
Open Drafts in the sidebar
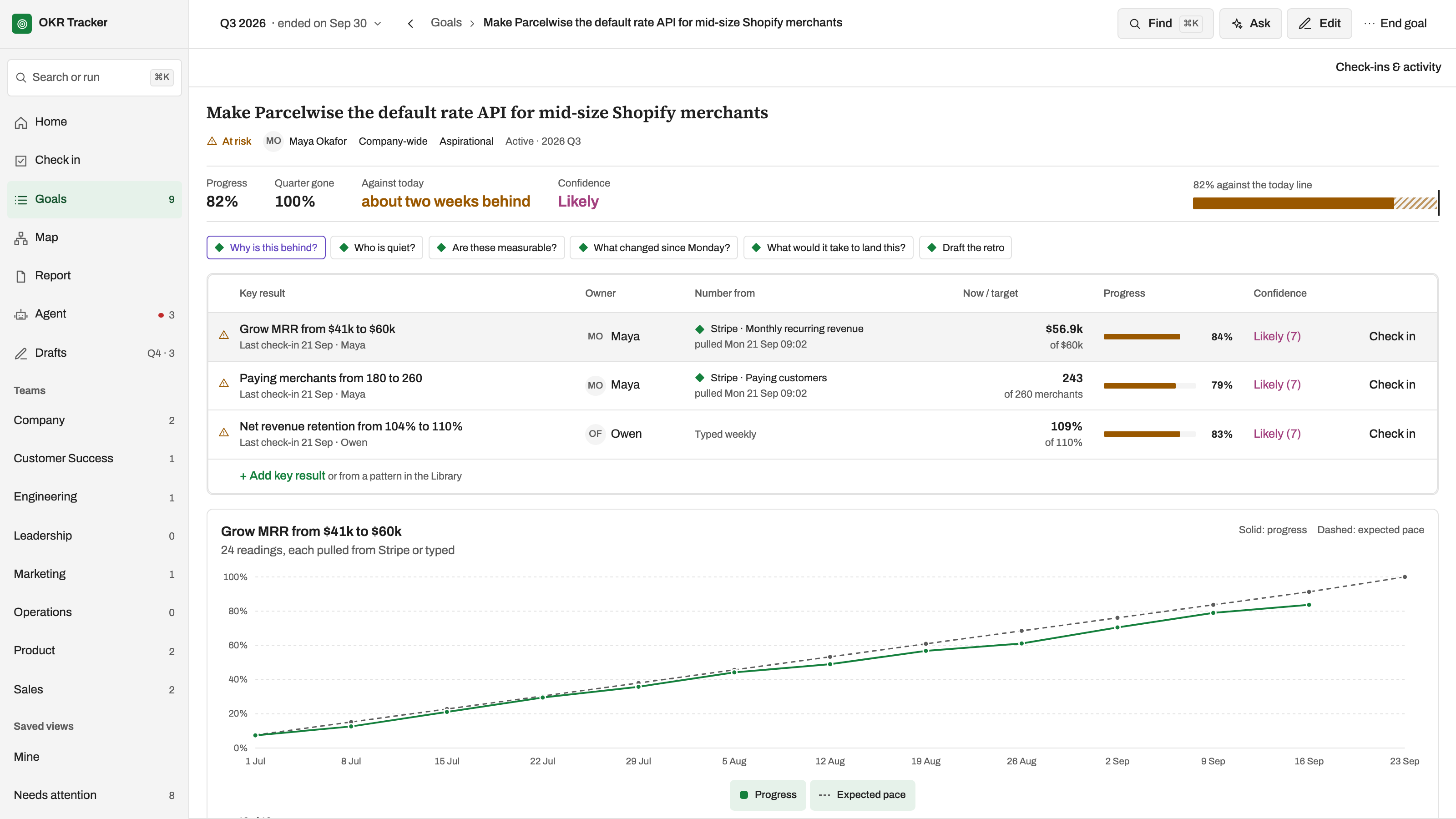point(94,353)
